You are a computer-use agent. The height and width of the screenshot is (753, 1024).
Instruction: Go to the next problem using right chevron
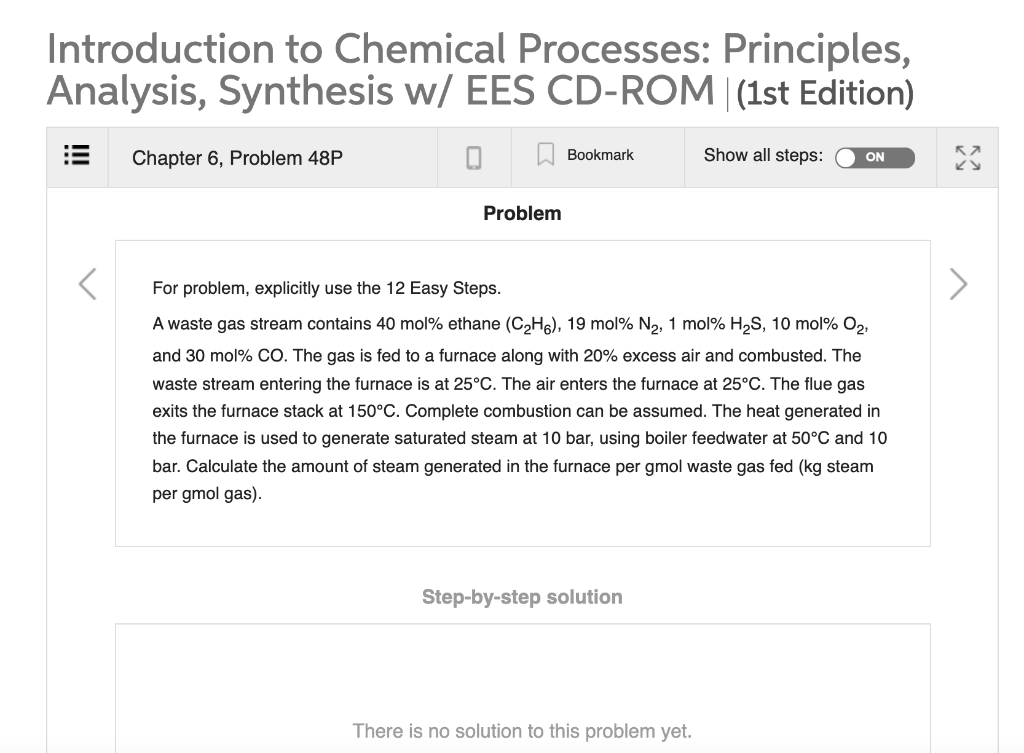(957, 284)
